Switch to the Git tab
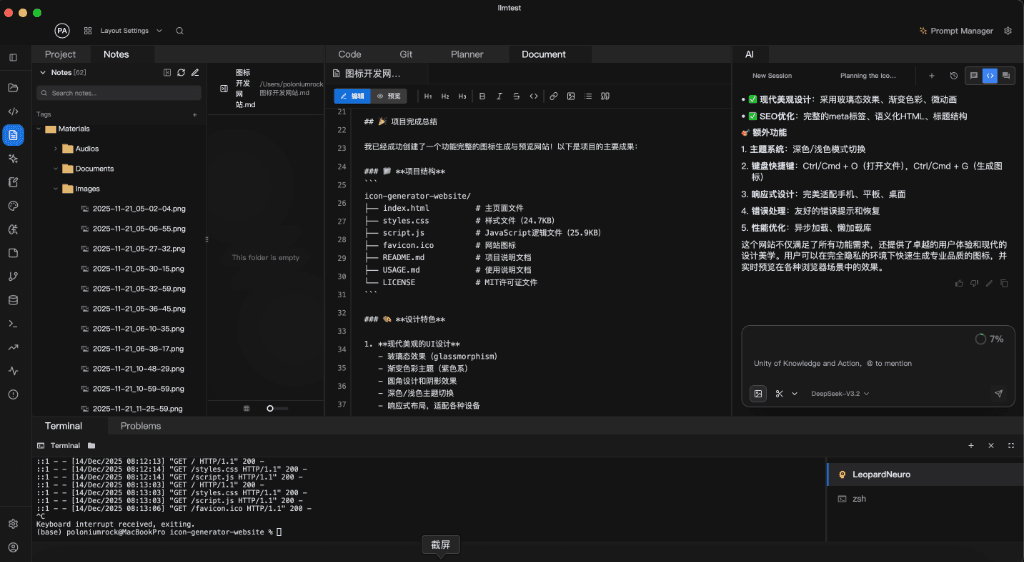 pos(406,54)
